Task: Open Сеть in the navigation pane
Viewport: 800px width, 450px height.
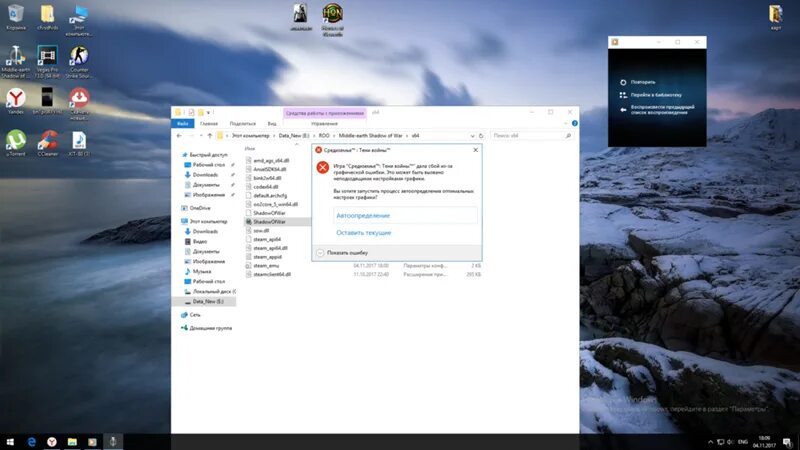Action: click(x=191, y=315)
